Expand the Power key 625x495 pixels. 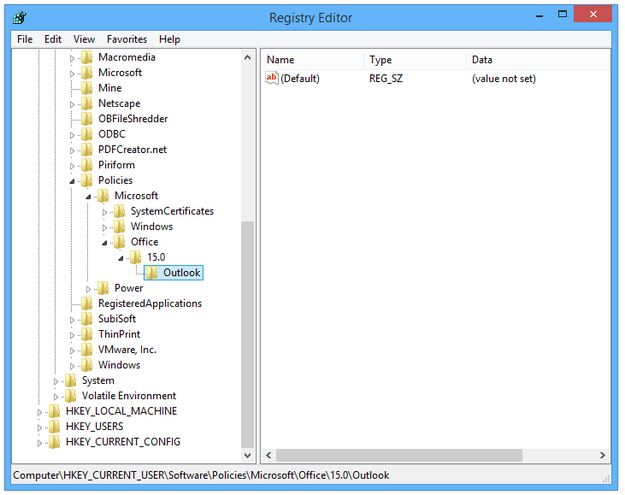[x=88, y=289]
